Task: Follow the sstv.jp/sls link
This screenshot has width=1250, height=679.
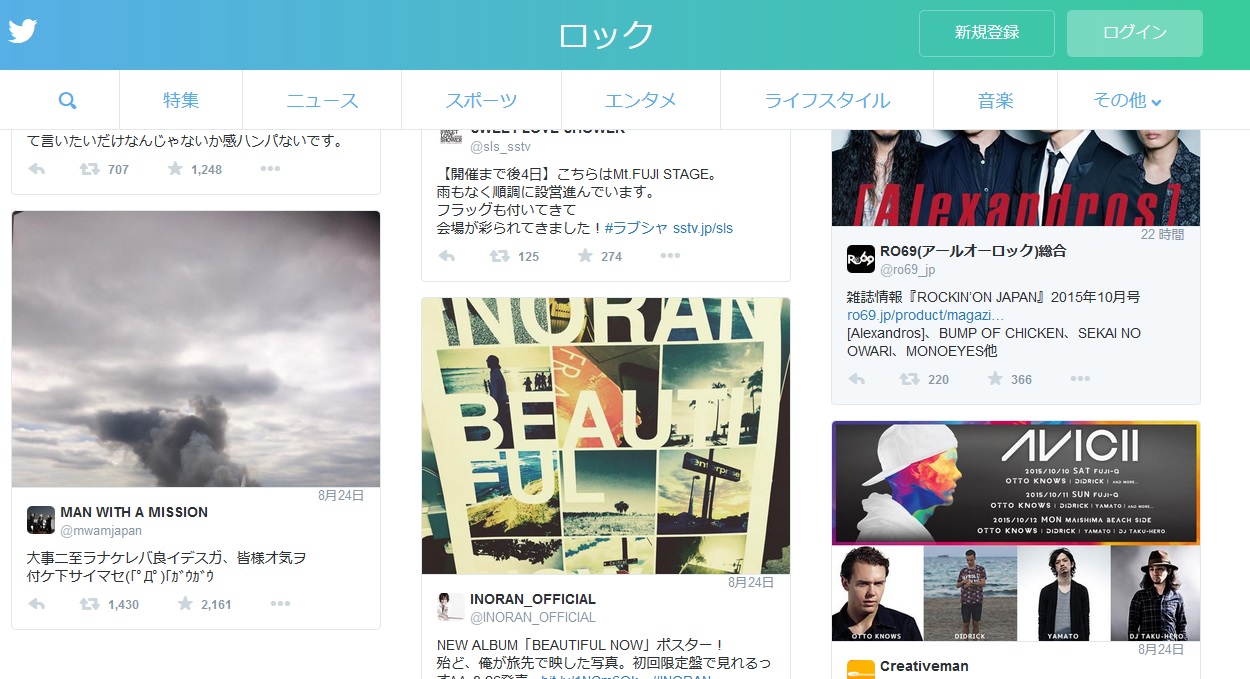Action: pos(703,228)
